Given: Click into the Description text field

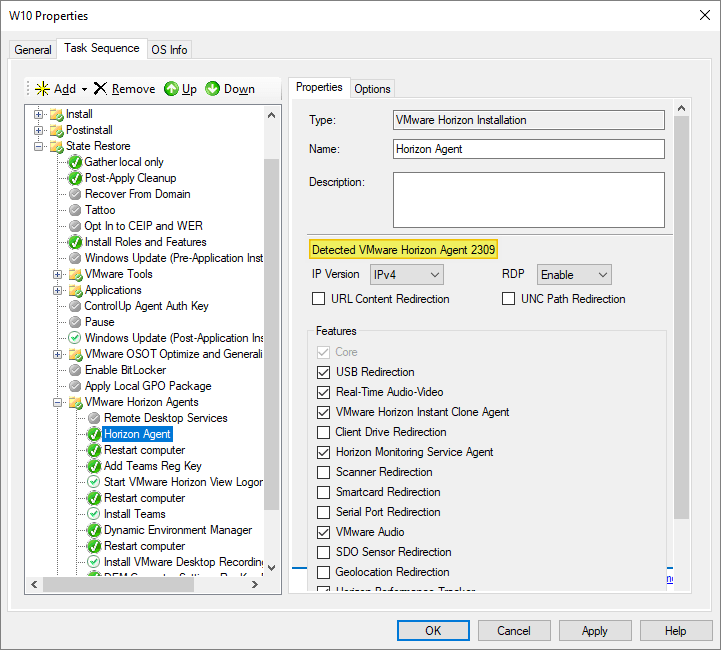Looking at the screenshot, I should click(x=528, y=200).
